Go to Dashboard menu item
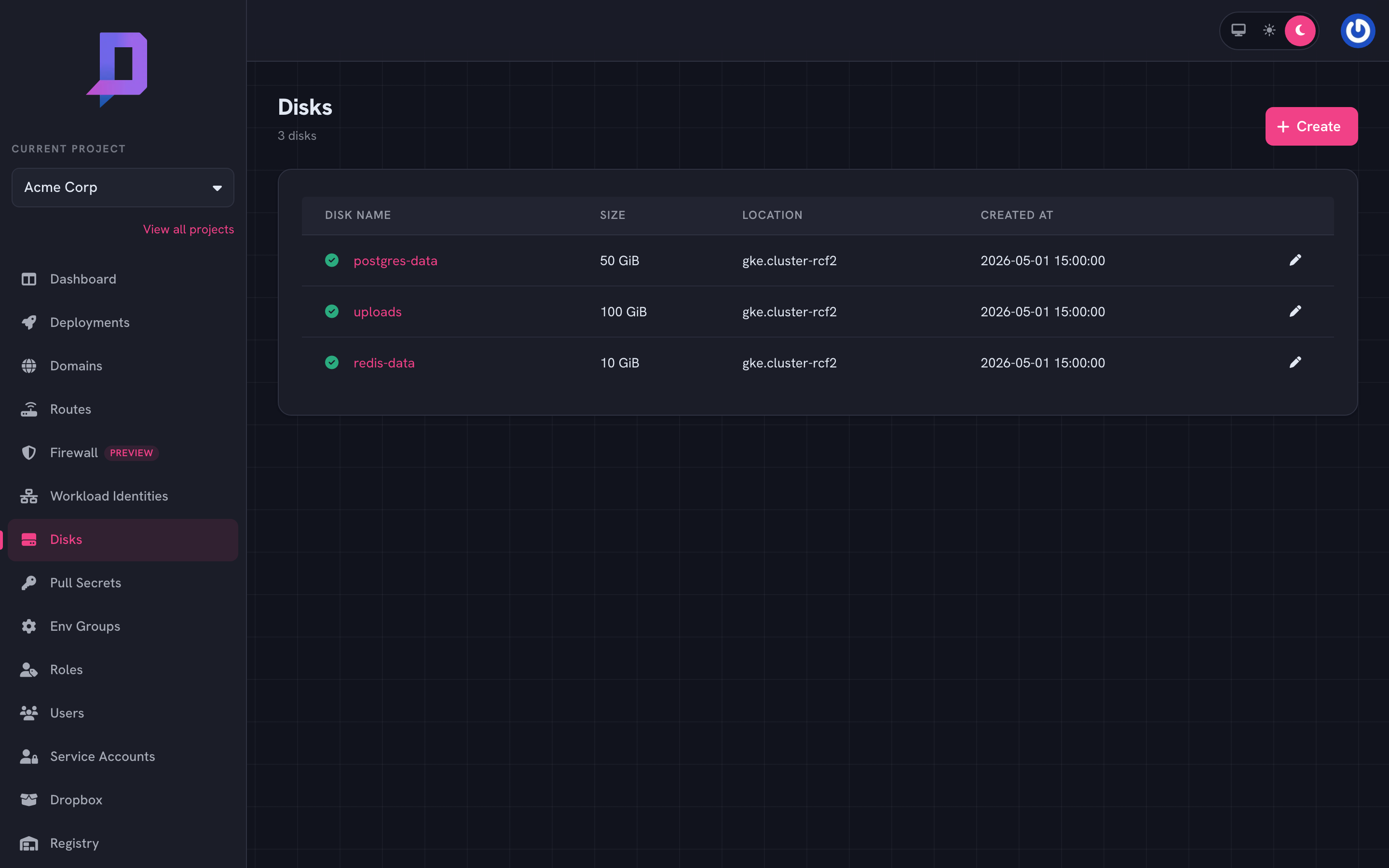Viewport: 1389px width, 868px height. pyautogui.click(x=123, y=279)
